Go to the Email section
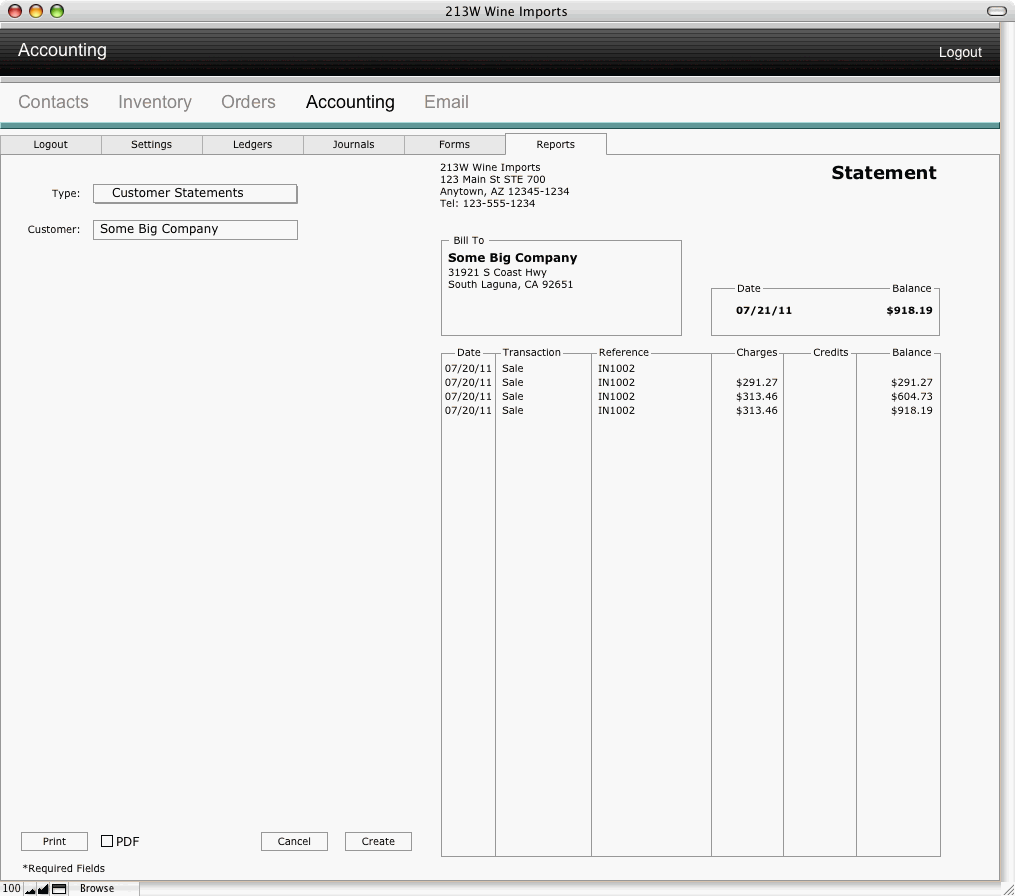The image size is (1015, 896). pos(446,102)
